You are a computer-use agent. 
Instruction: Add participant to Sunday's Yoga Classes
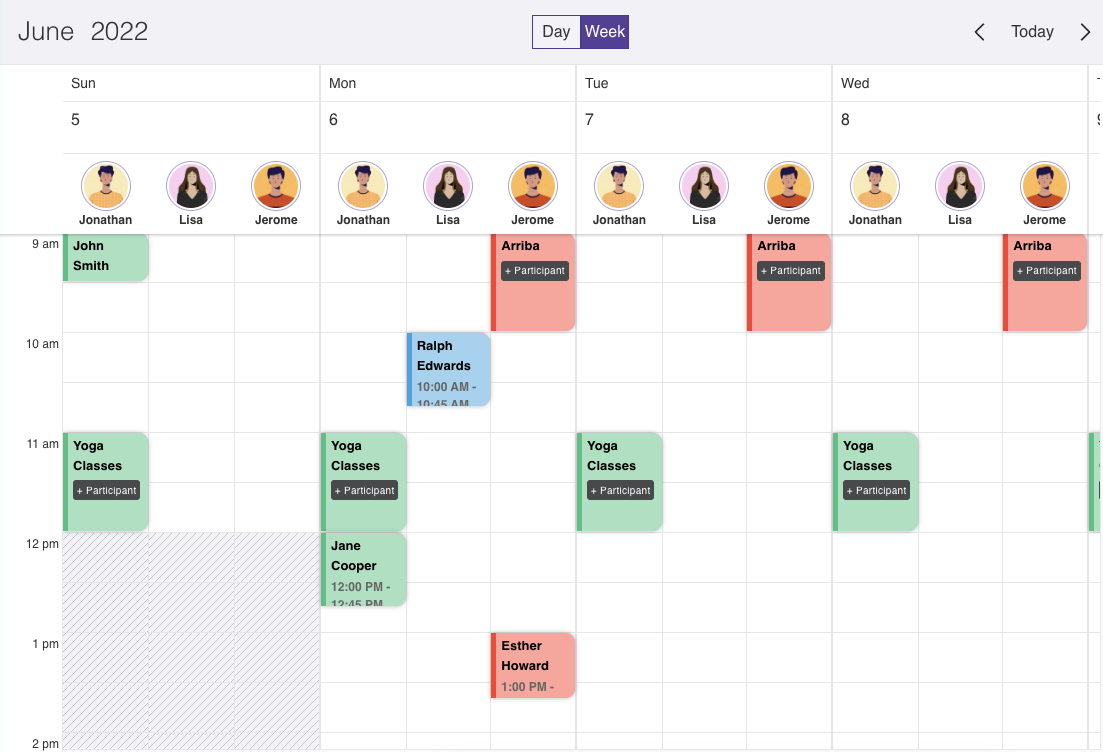click(x=106, y=491)
